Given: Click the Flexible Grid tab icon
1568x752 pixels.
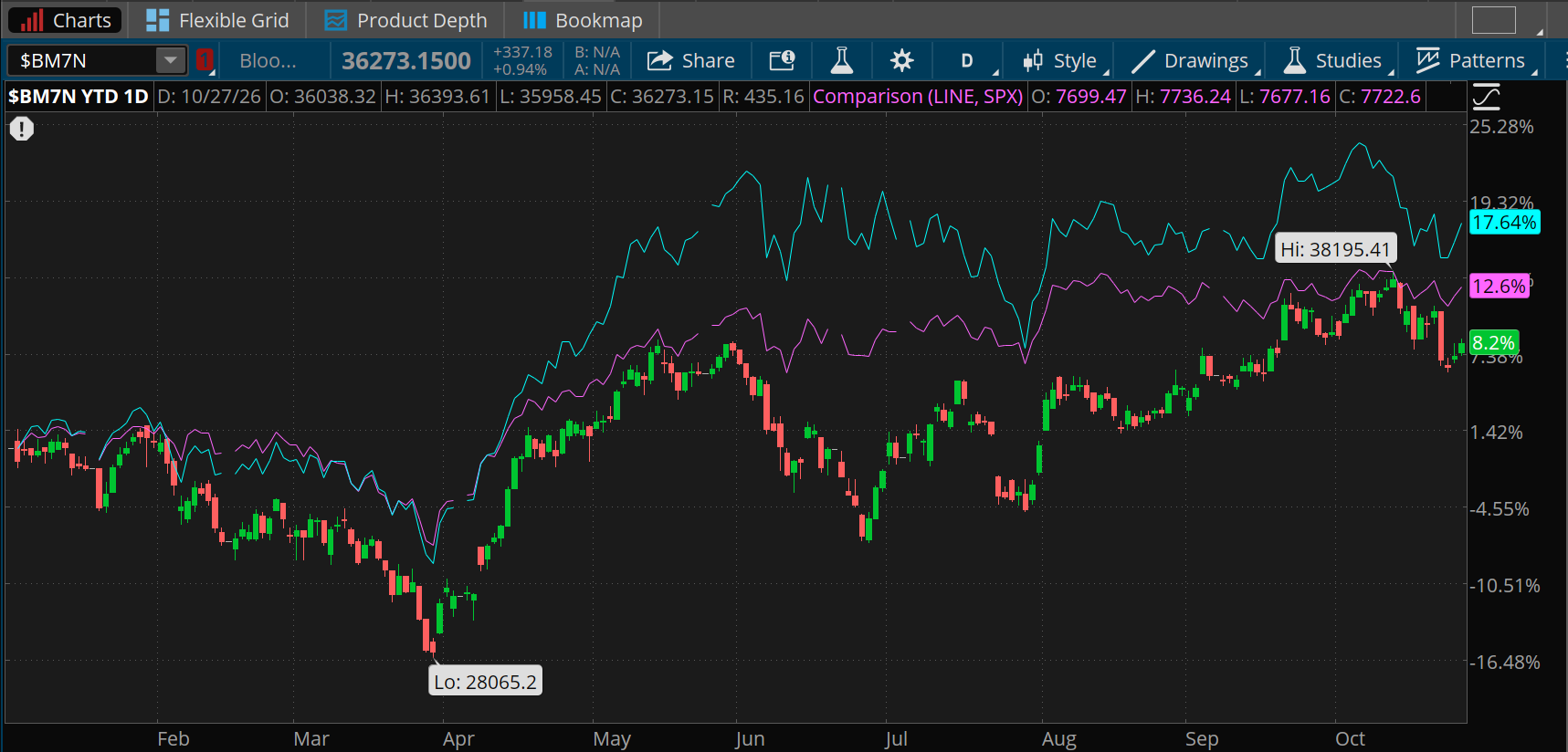Looking at the screenshot, I should (157, 20).
